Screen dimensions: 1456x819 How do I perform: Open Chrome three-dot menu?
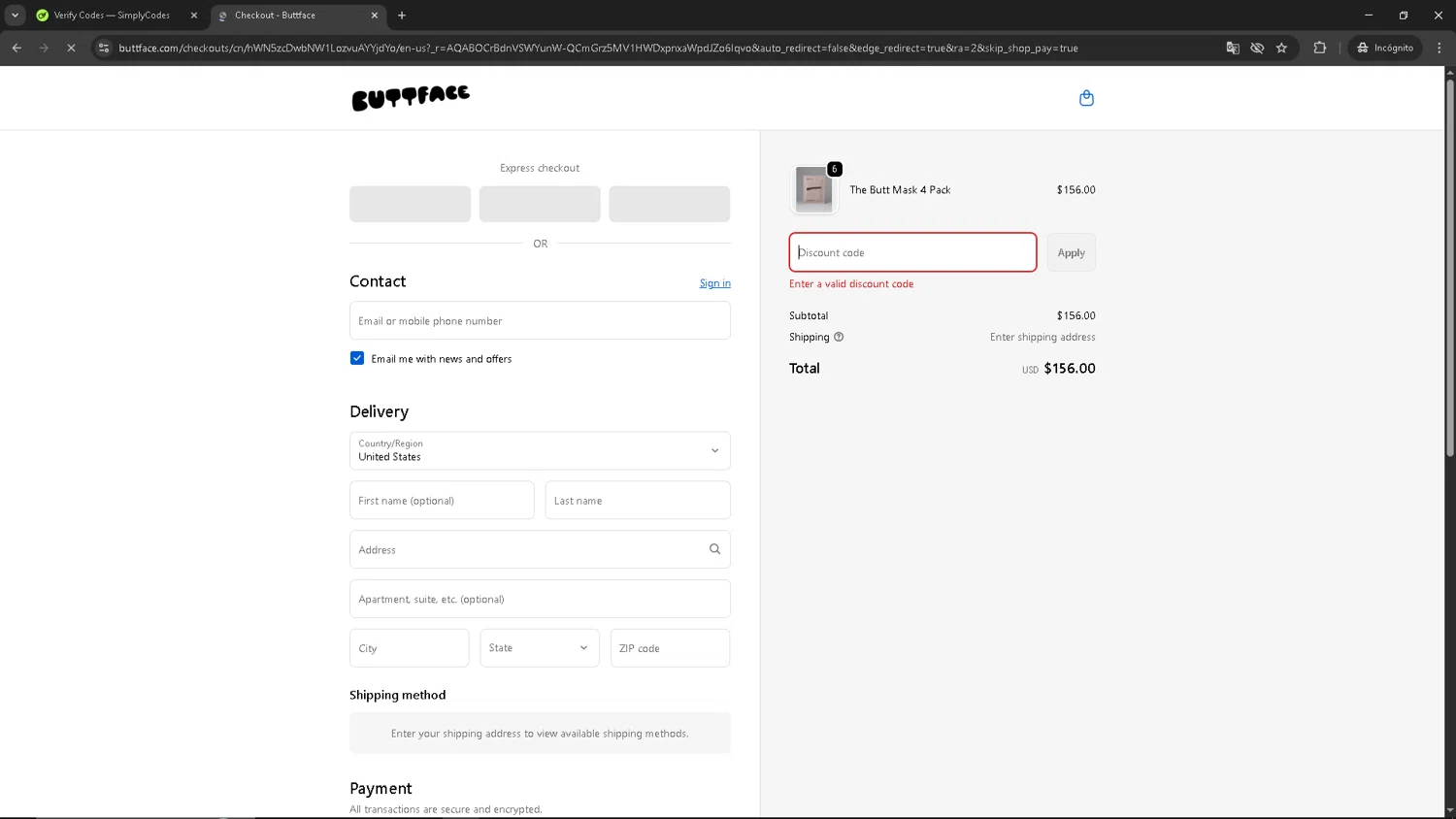pos(1439,48)
